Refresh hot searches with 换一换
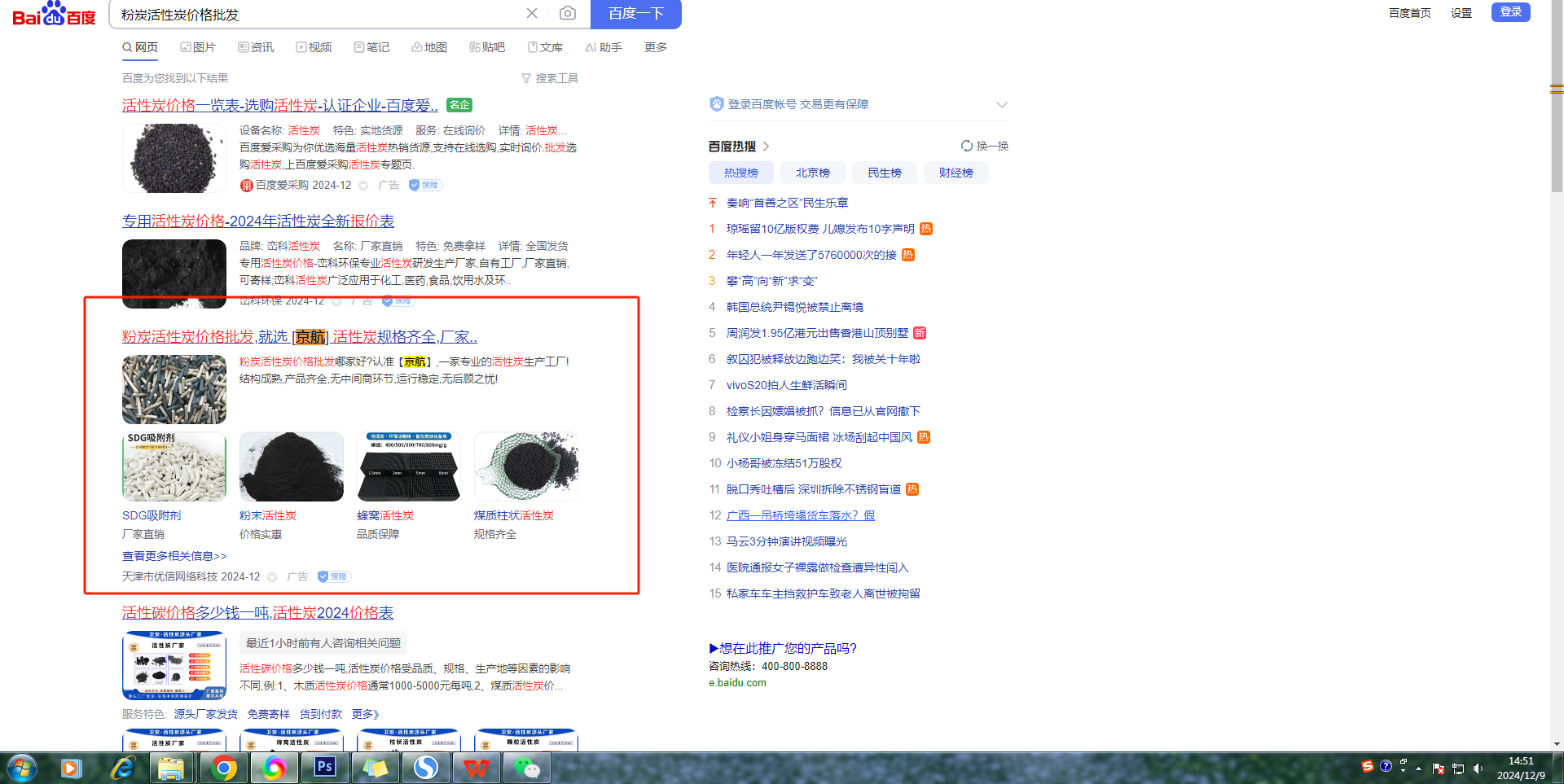 tap(985, 146)
